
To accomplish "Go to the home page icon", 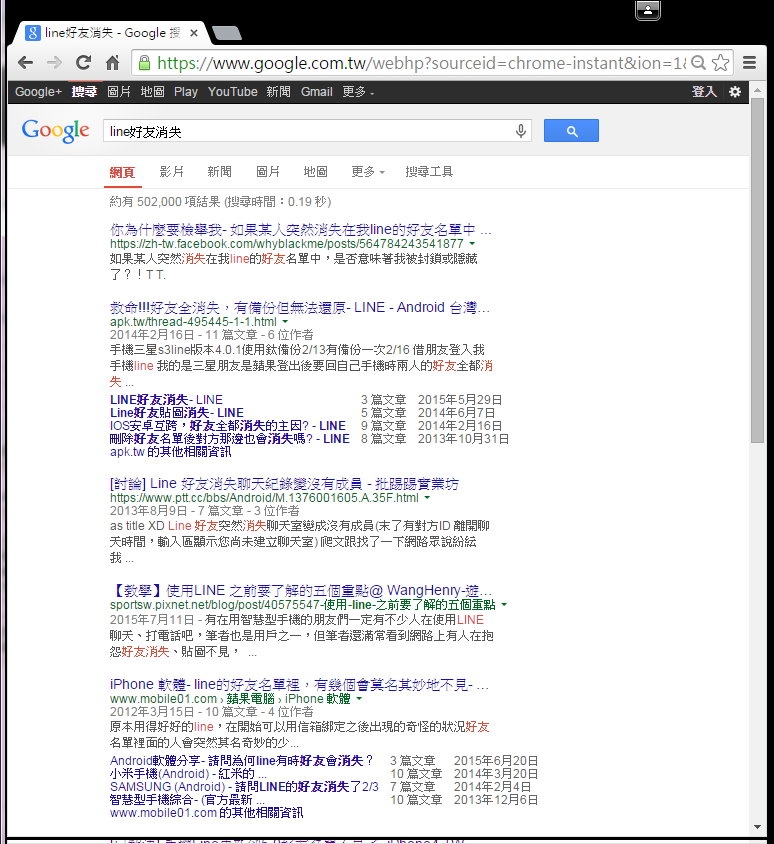I will [112, 63].
